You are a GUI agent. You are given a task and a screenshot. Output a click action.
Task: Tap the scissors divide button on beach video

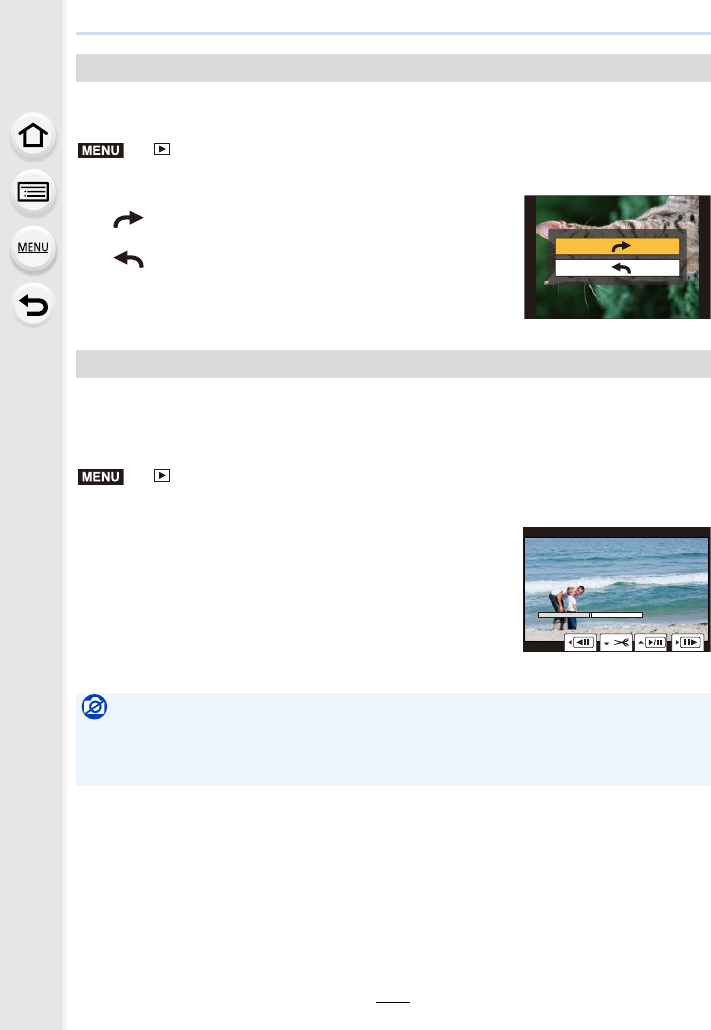click(616, 642)
